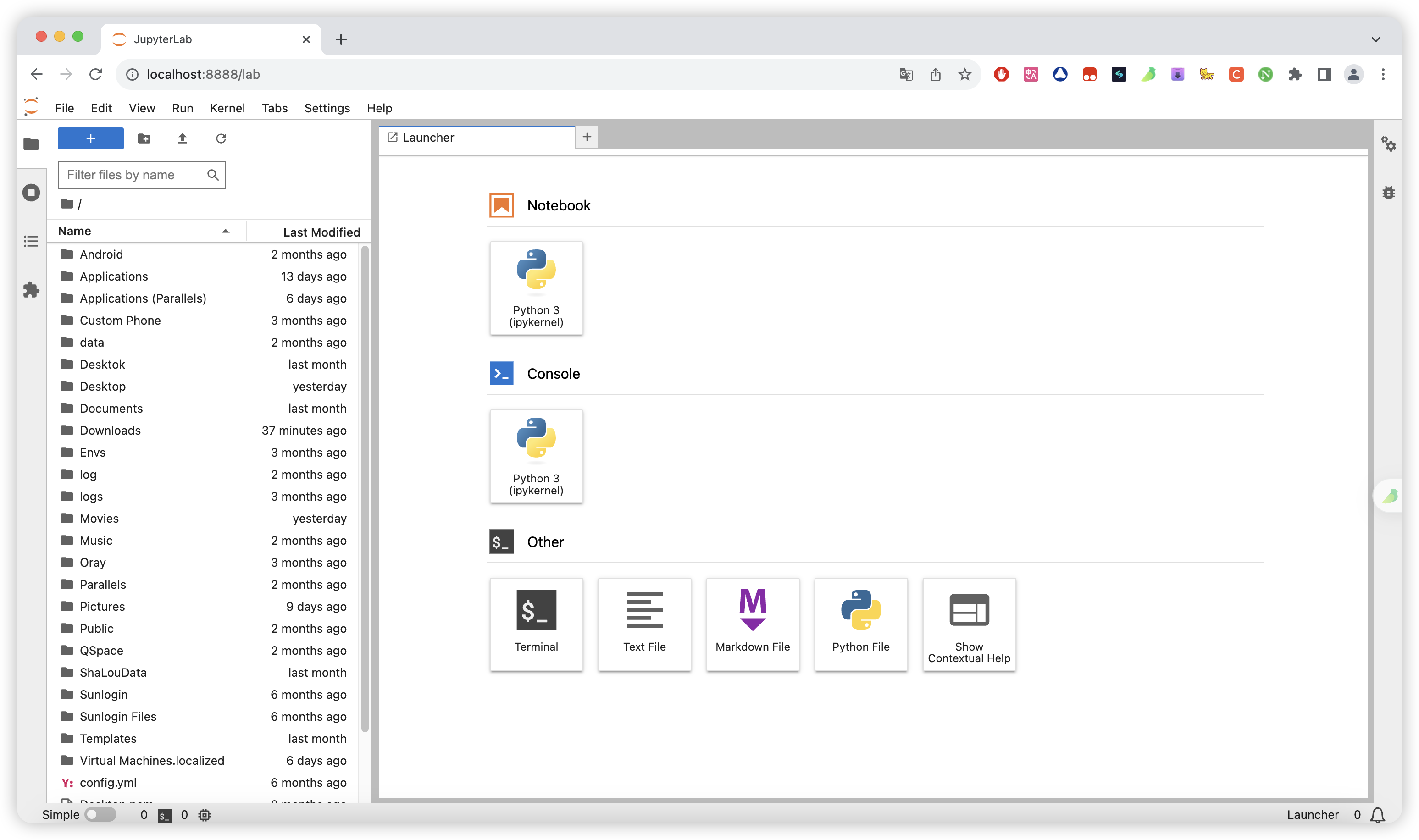Select the Custom Phone folder
This screenshot has height=840, width=1419.
[203, 321]
